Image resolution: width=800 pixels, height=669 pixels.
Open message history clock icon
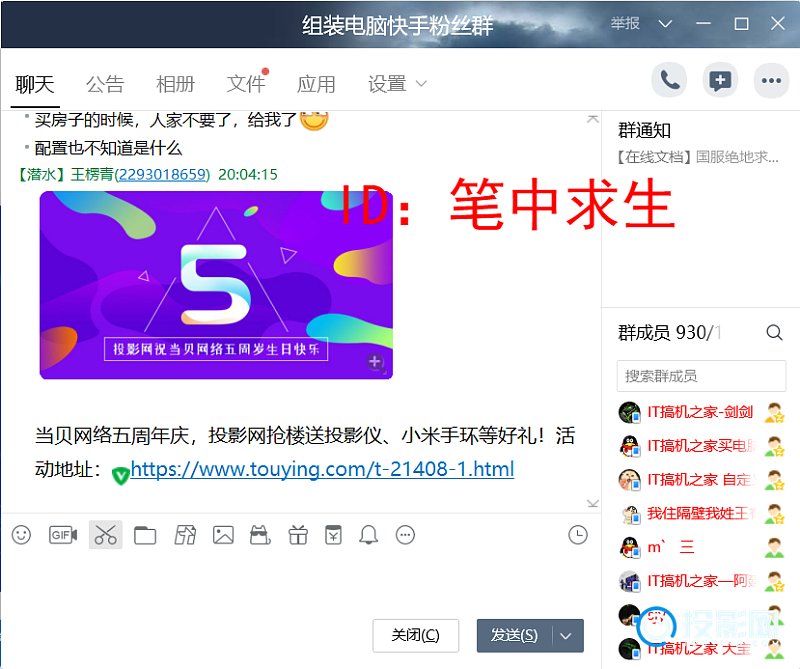point(578,535)
